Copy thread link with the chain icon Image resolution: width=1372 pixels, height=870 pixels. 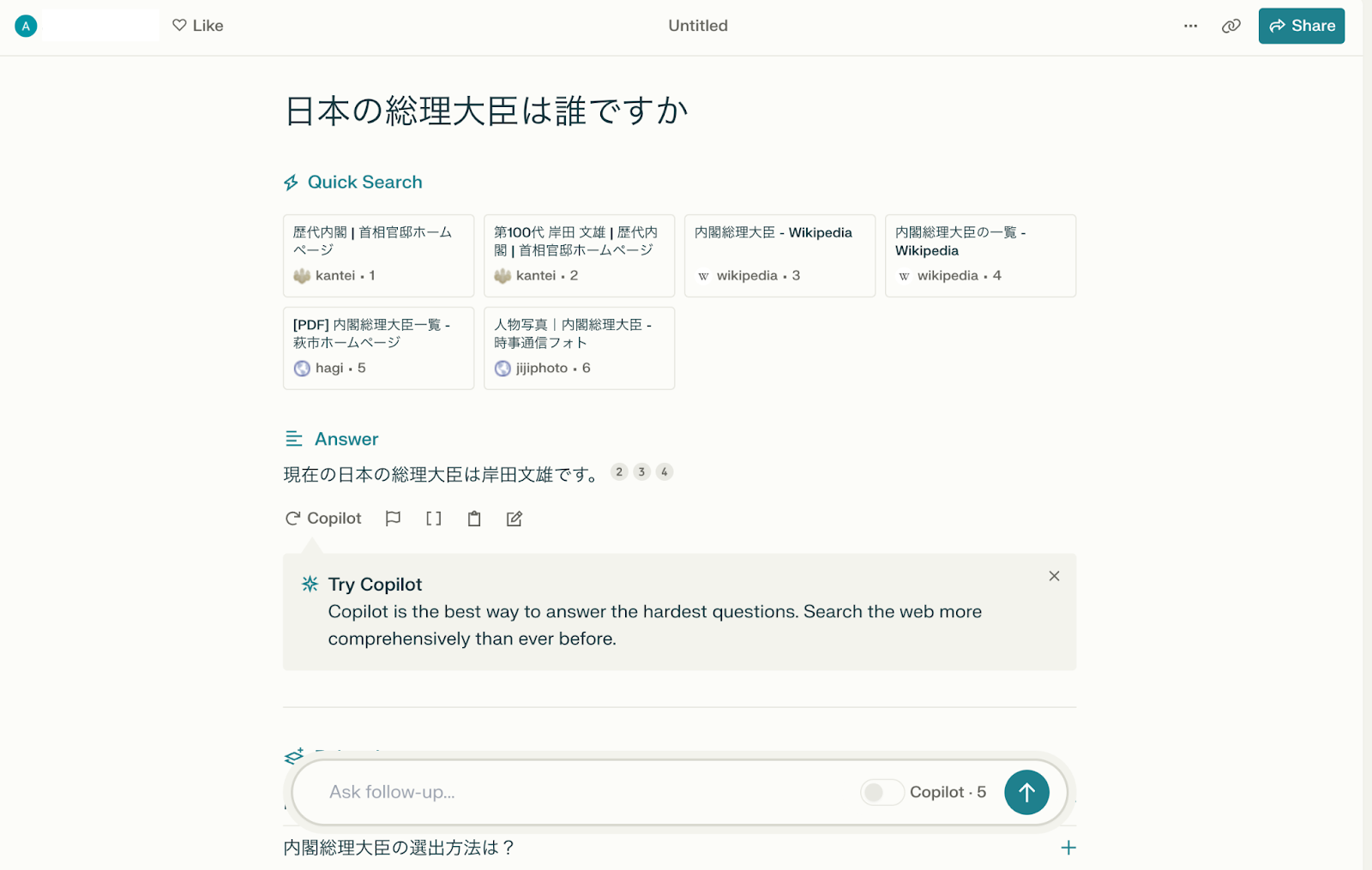(x=1231, y=26)
